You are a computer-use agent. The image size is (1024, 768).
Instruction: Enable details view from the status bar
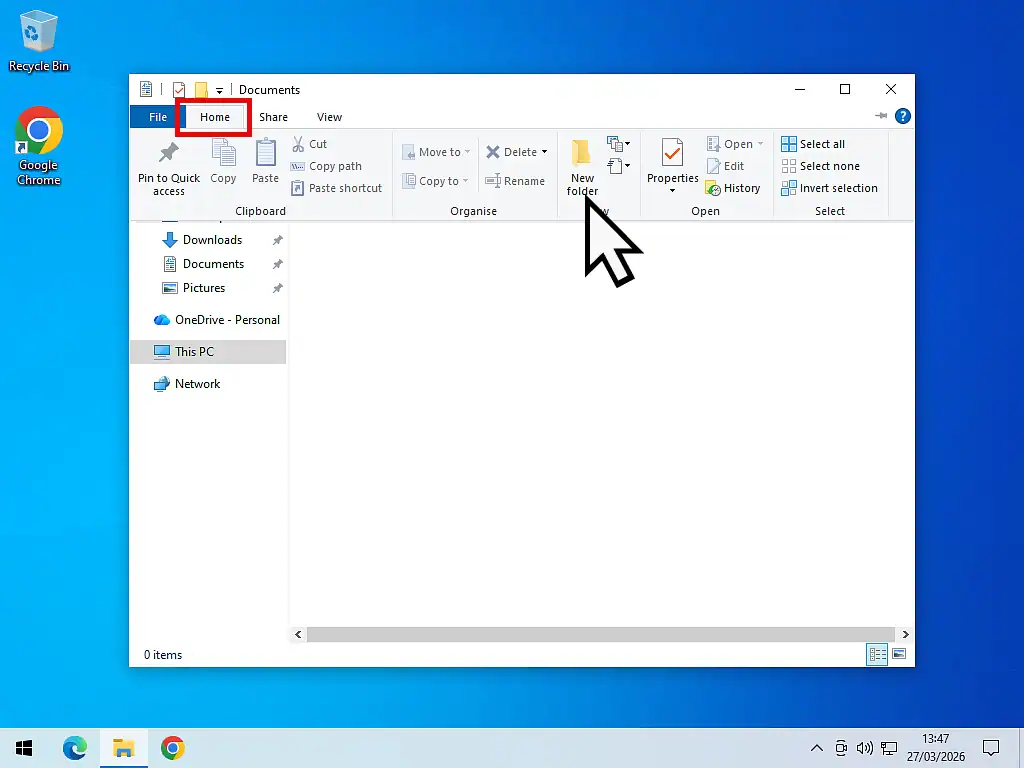point(877,654)
